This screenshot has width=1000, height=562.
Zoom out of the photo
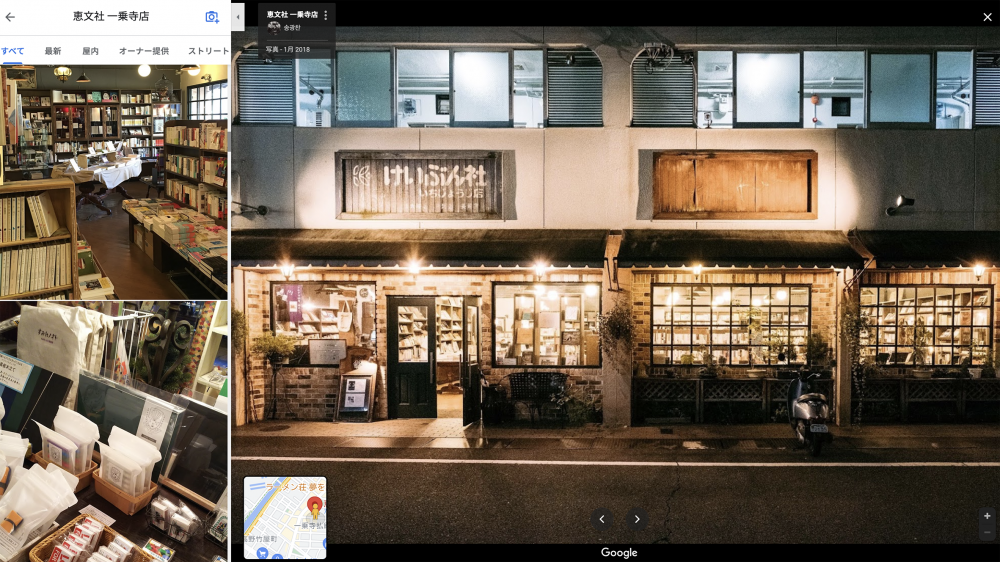[x=987, y=533]
